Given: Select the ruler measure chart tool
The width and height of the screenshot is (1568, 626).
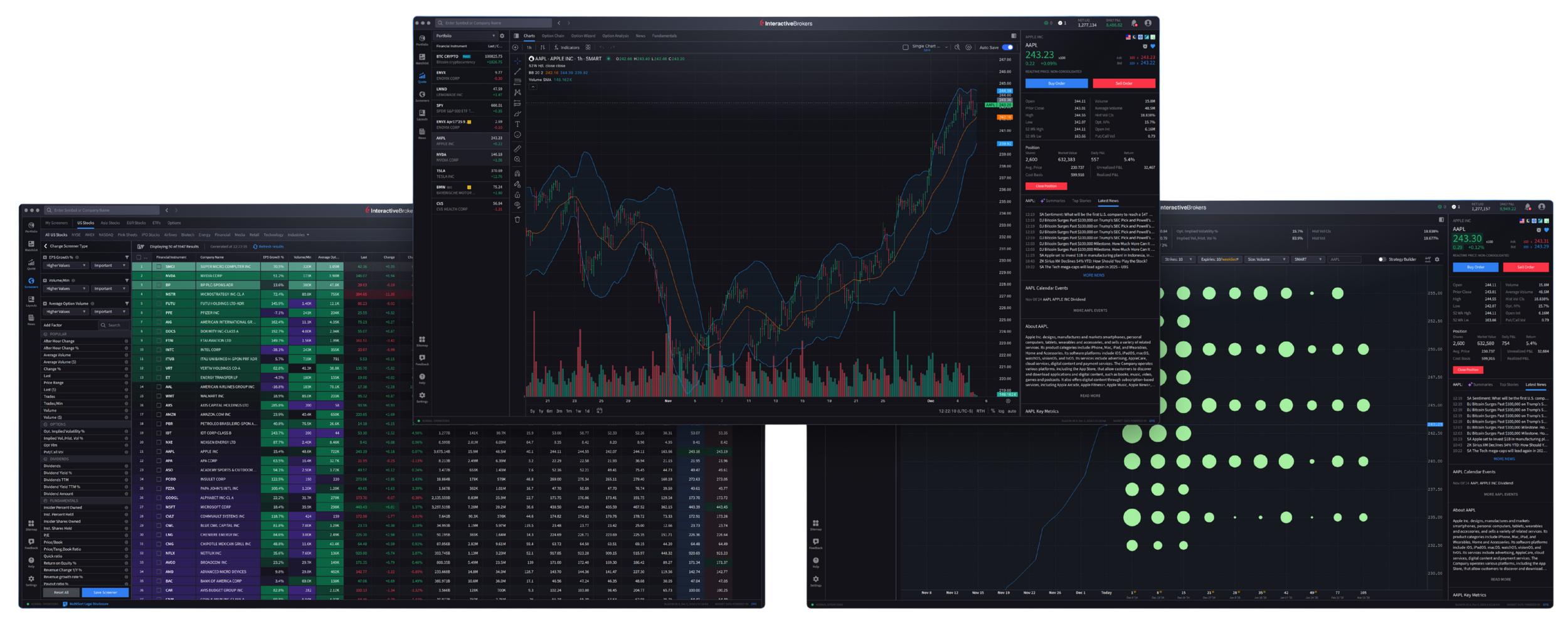Looking at the screenshot, I should point(517,149).
